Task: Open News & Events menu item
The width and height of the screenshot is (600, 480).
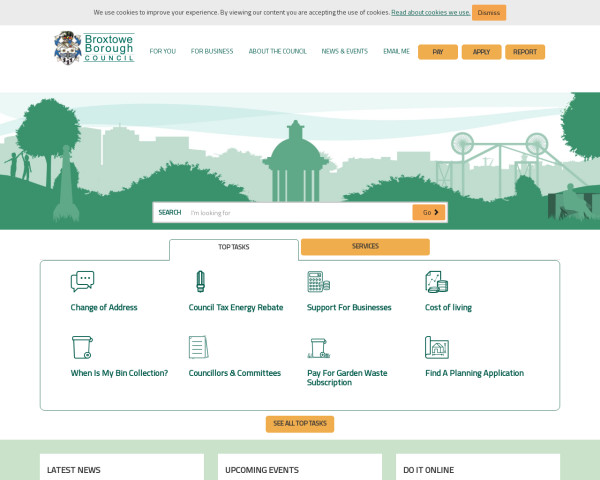Action: [x=344, y=51]
